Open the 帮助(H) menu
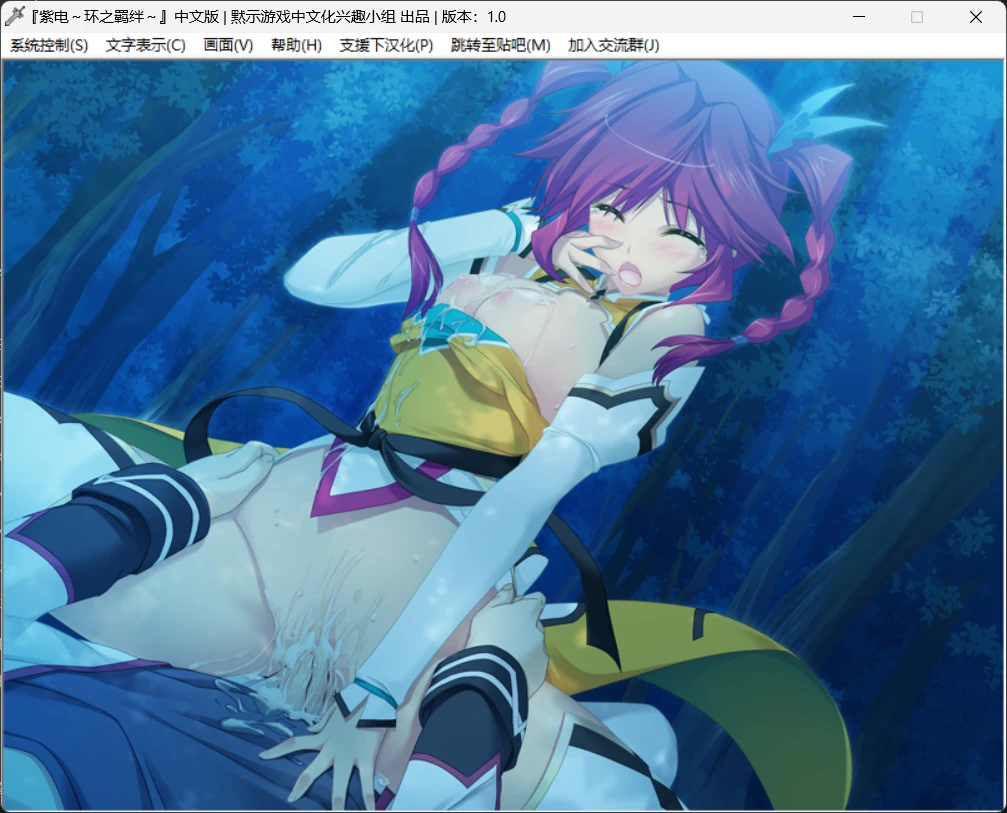This screenshot has height=813, width=1007. (296, 46)
